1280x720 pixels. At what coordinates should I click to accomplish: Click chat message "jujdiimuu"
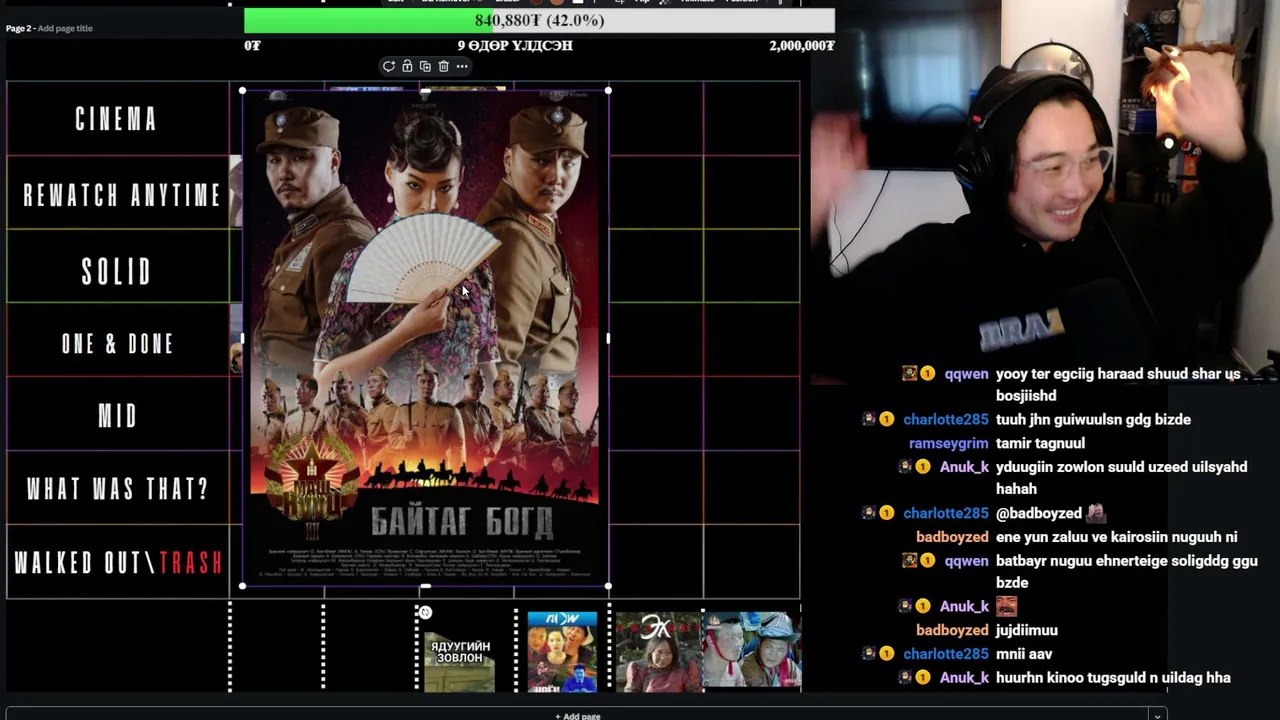pyautogui.click(x=1027, y=630)
